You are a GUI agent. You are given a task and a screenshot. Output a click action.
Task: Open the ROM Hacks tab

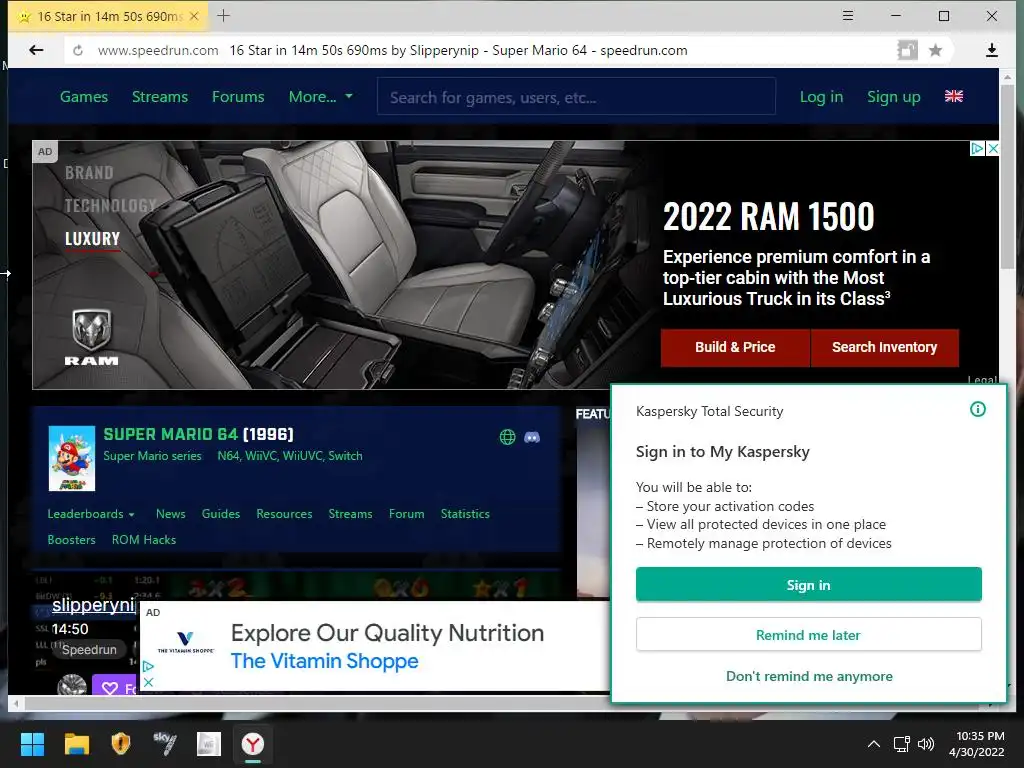144,540
